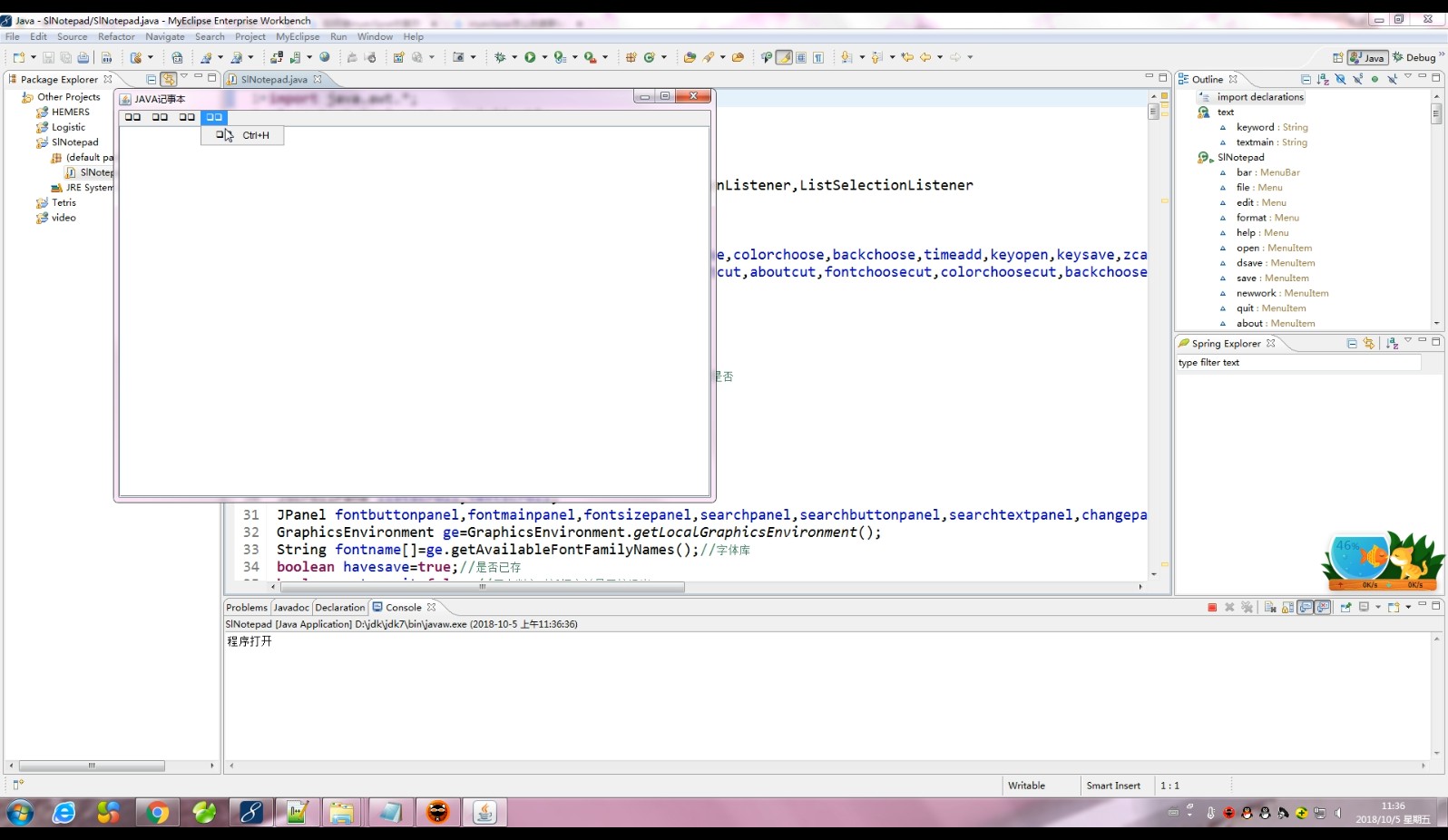Toggle Show Console on Standard Error
The width and height of the screenshot is (1448, 840).
click(x=1323, y=607)
